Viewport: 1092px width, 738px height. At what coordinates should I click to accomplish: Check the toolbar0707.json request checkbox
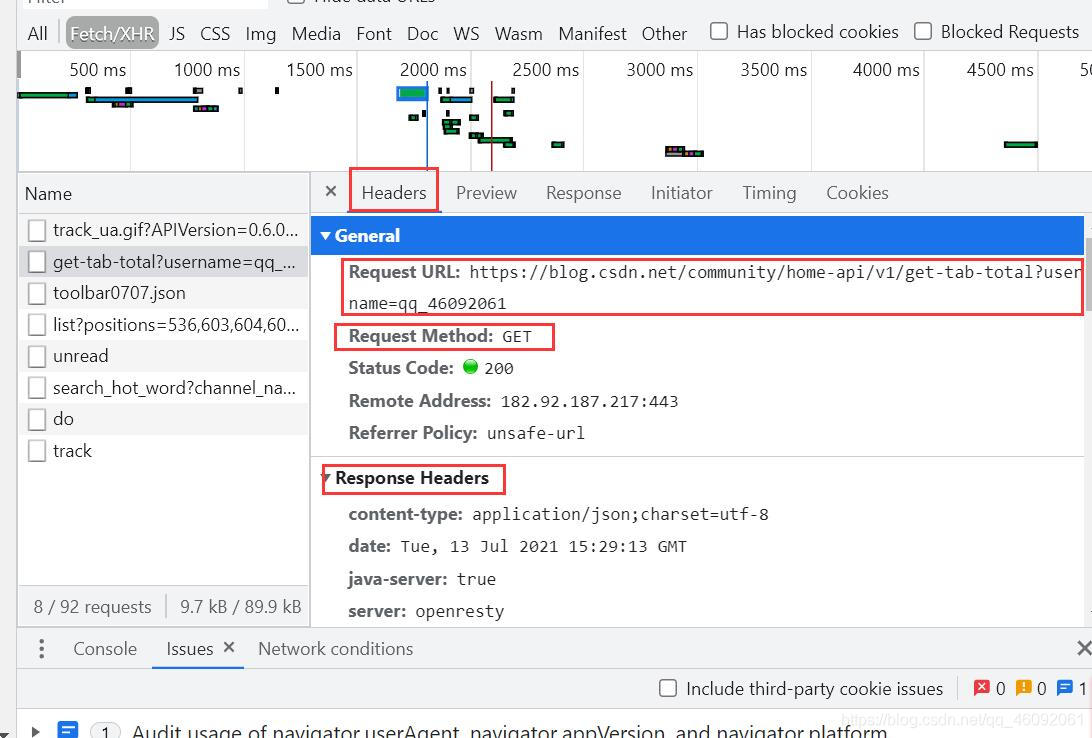[37, 293]
